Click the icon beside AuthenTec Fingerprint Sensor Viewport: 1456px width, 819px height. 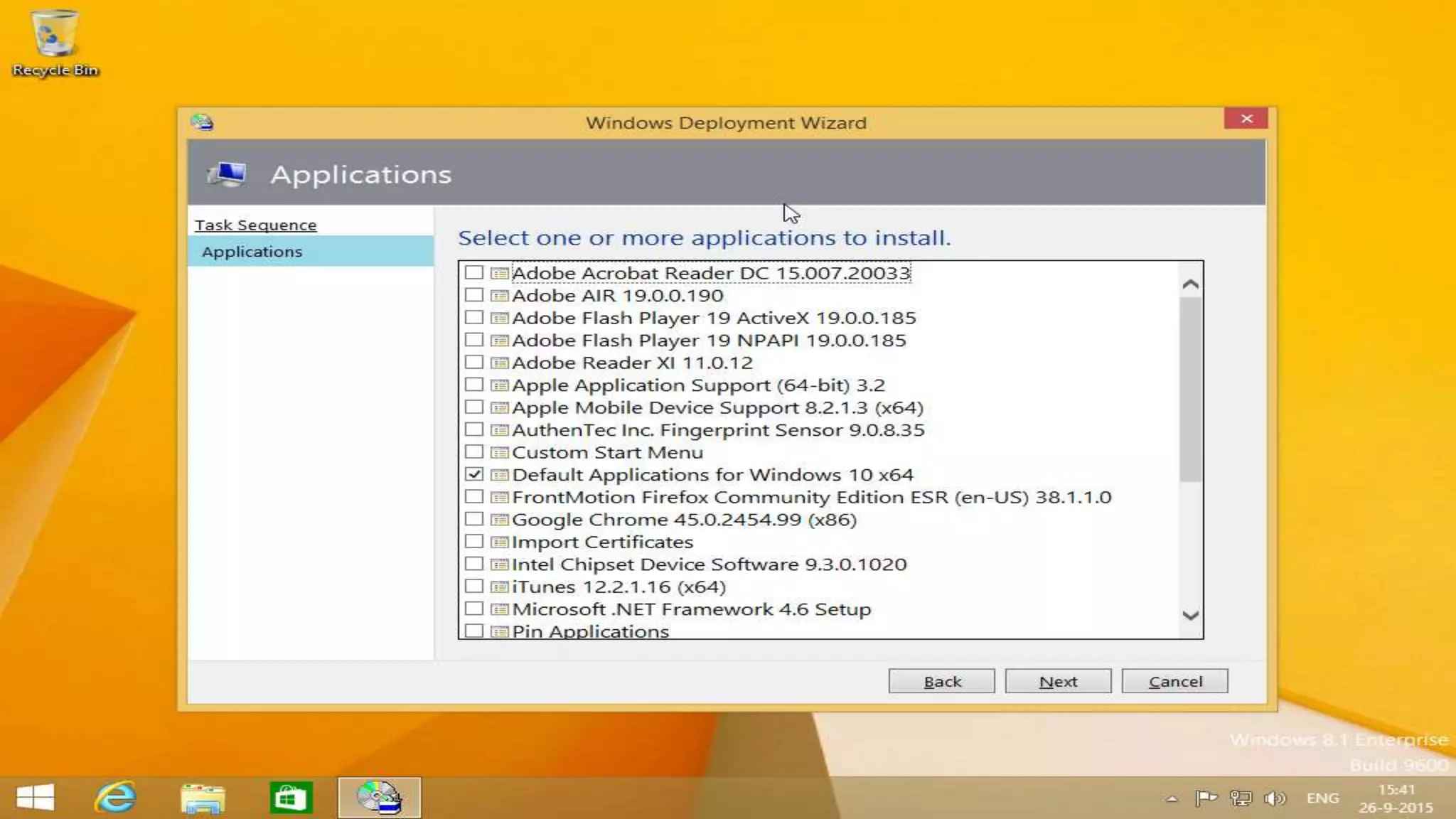(500, 430)
